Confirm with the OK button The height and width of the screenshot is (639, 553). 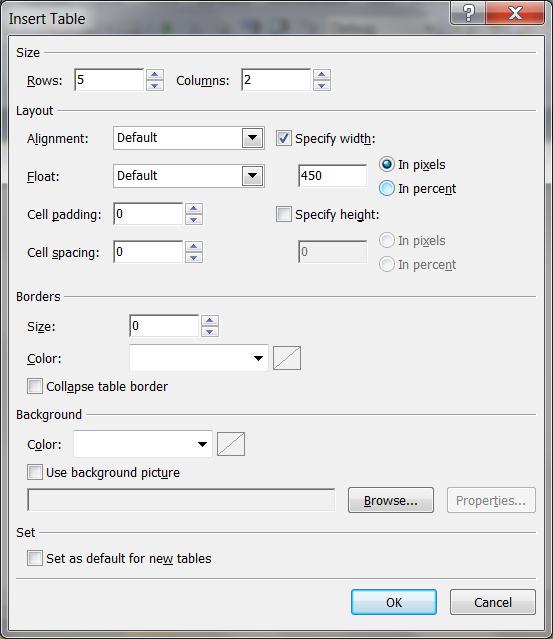[394, 602]
